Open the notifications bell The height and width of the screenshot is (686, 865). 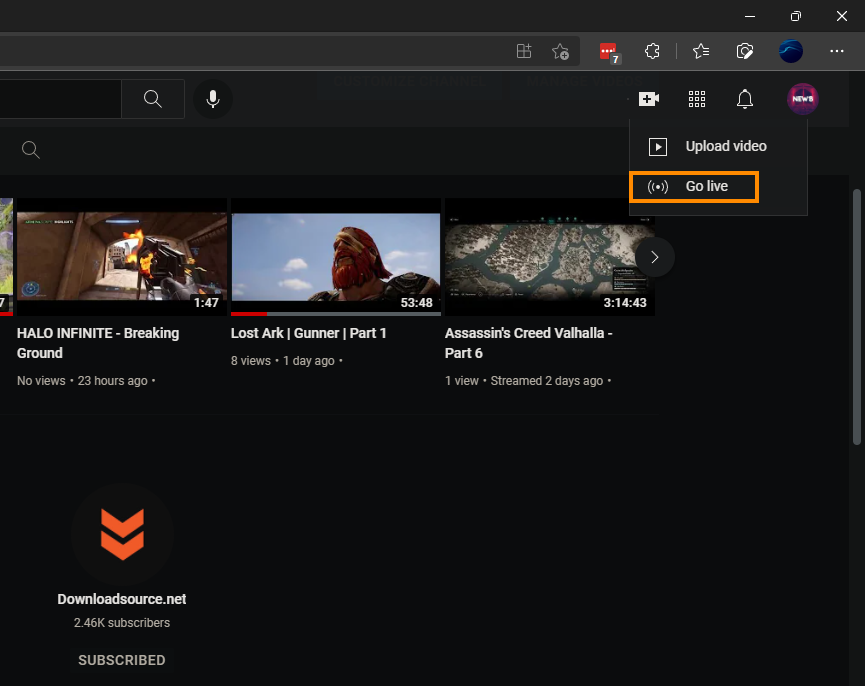745,99
